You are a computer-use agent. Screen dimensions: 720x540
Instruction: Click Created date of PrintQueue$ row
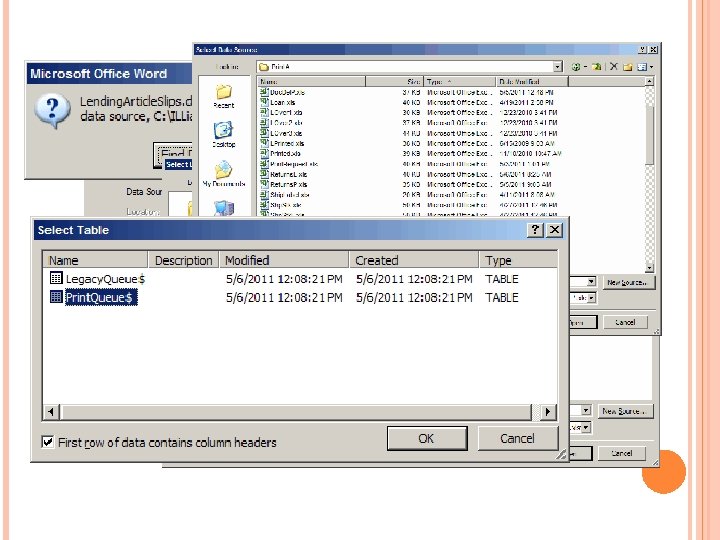414,298
